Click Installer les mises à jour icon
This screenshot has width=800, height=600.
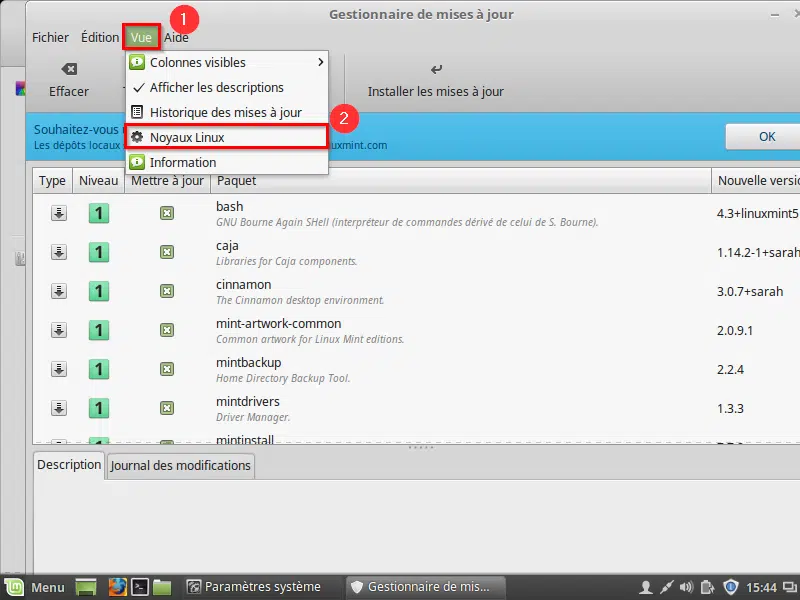pyautogui.click(x=436, y=69)
